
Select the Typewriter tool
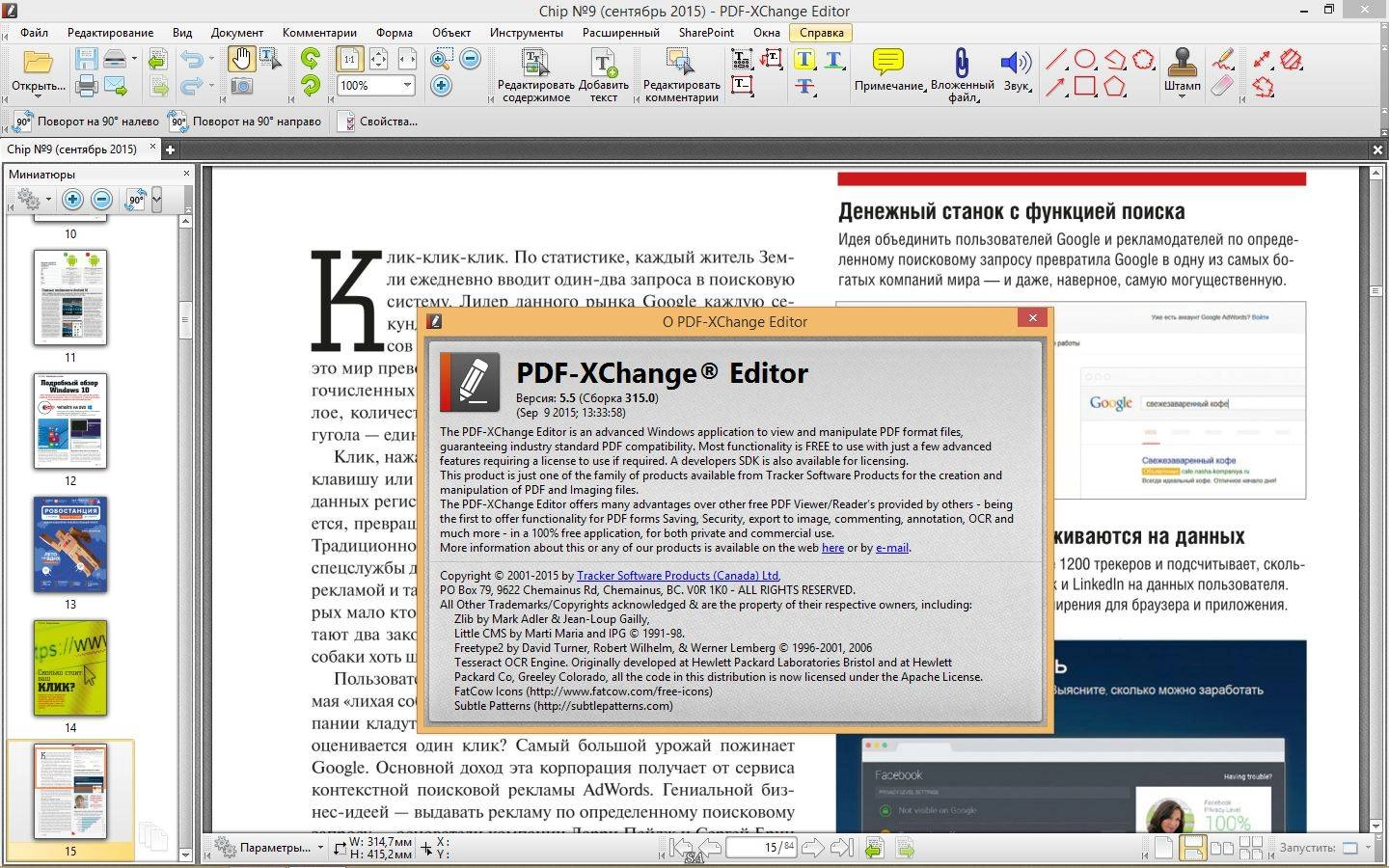tap(741, 60)
